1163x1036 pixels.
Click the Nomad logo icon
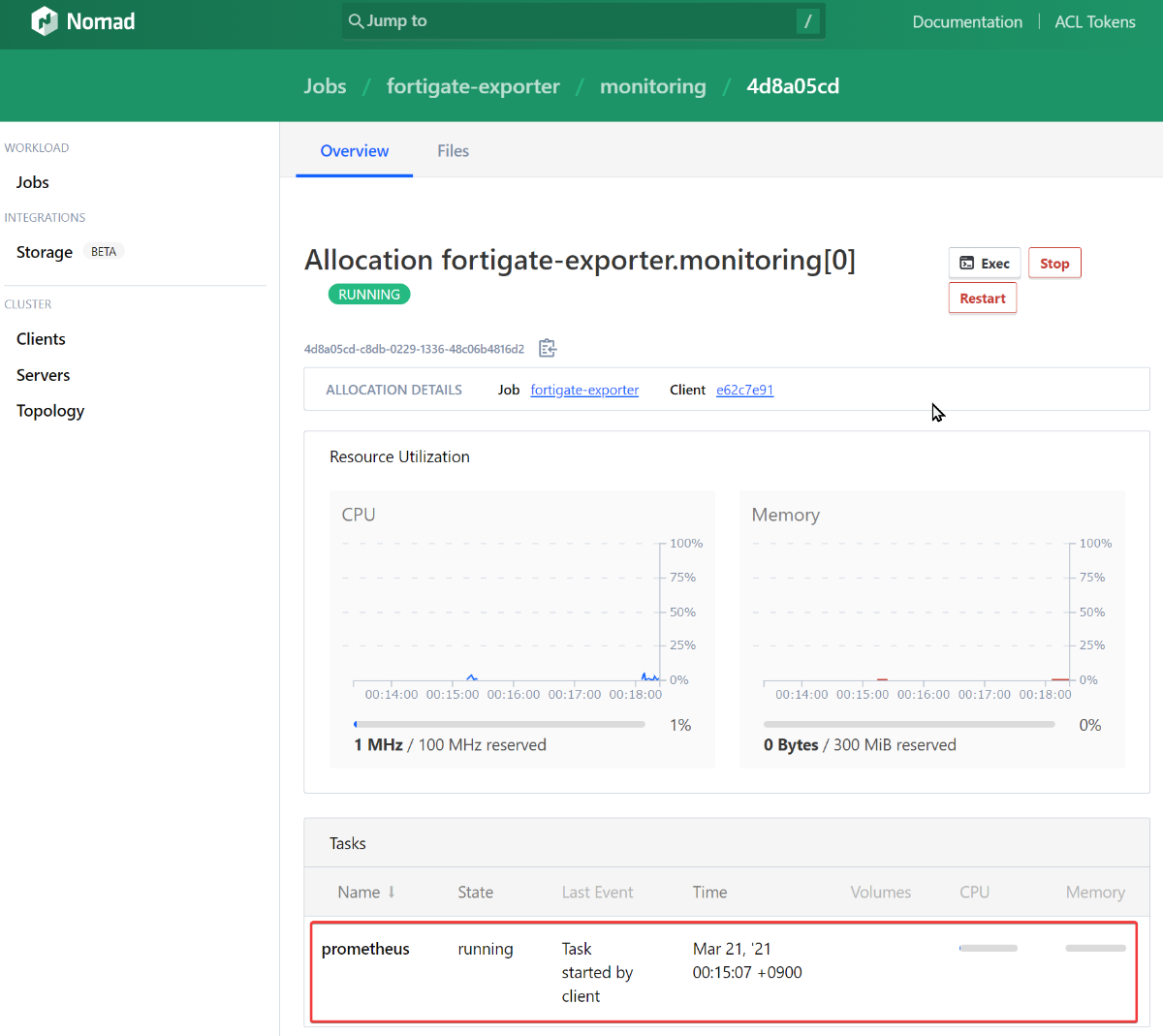[45, 21]
